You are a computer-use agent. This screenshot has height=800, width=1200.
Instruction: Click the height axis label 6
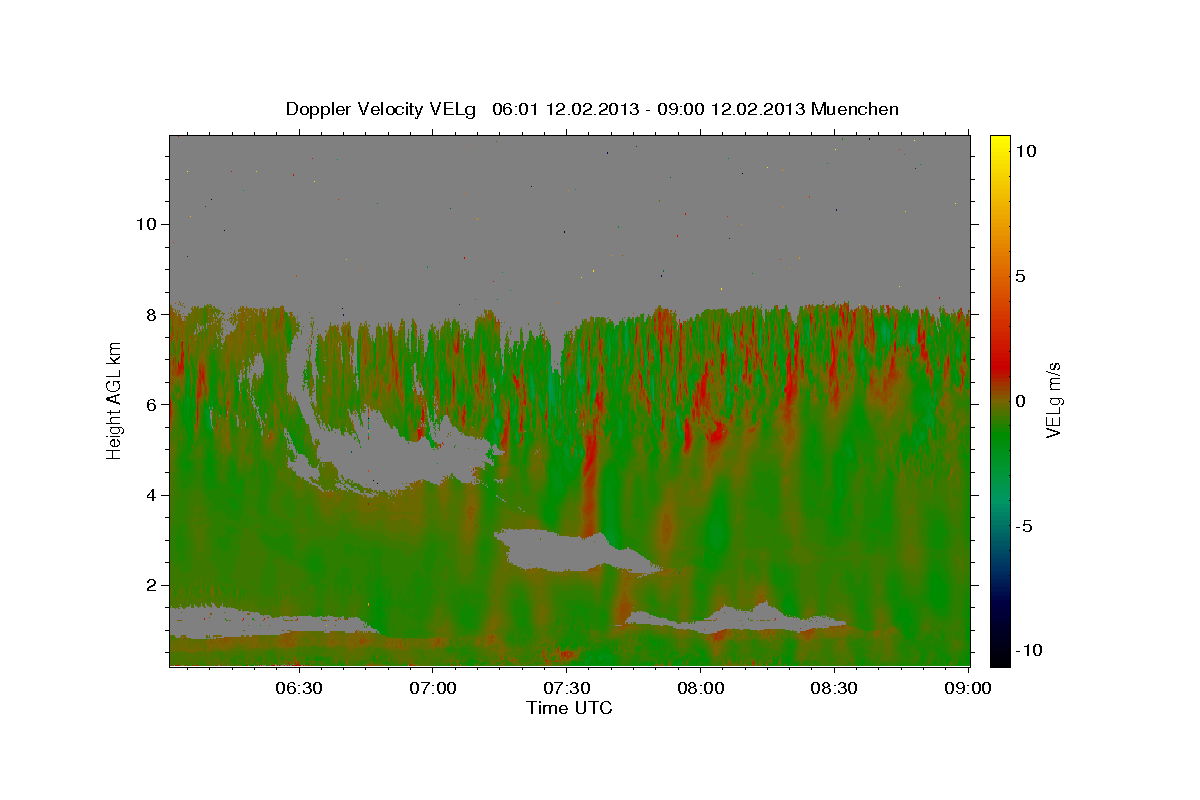[152, 404]
